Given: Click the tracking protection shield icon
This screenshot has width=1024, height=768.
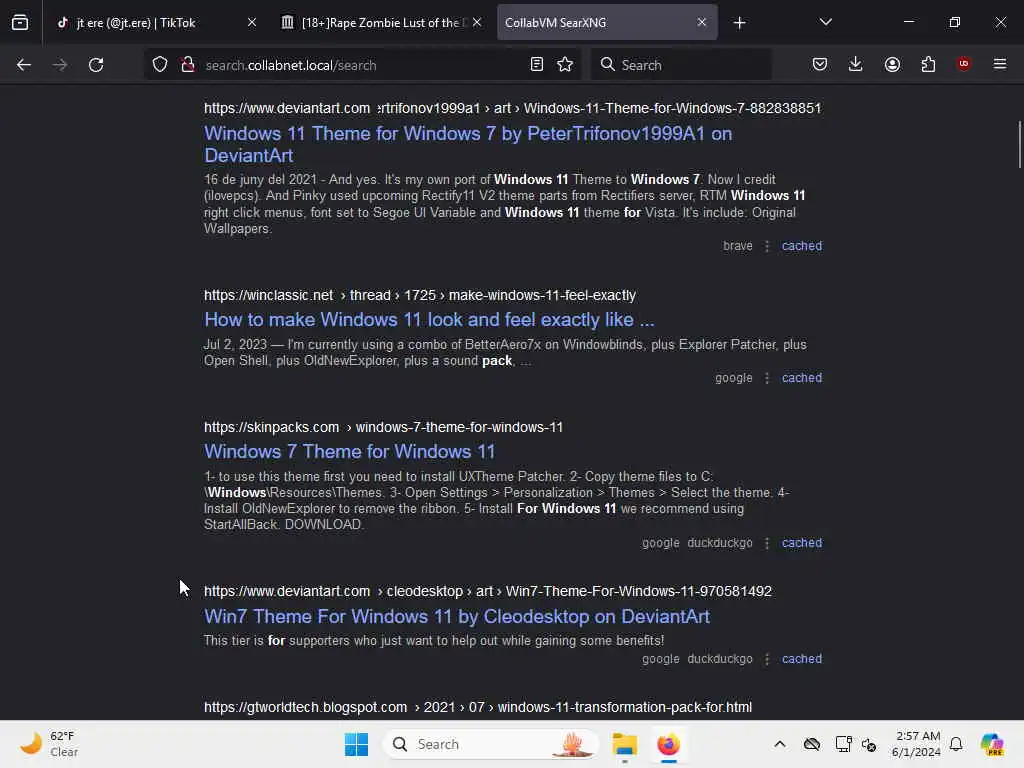Looking at the screenshot, I should tap(160, 65).
